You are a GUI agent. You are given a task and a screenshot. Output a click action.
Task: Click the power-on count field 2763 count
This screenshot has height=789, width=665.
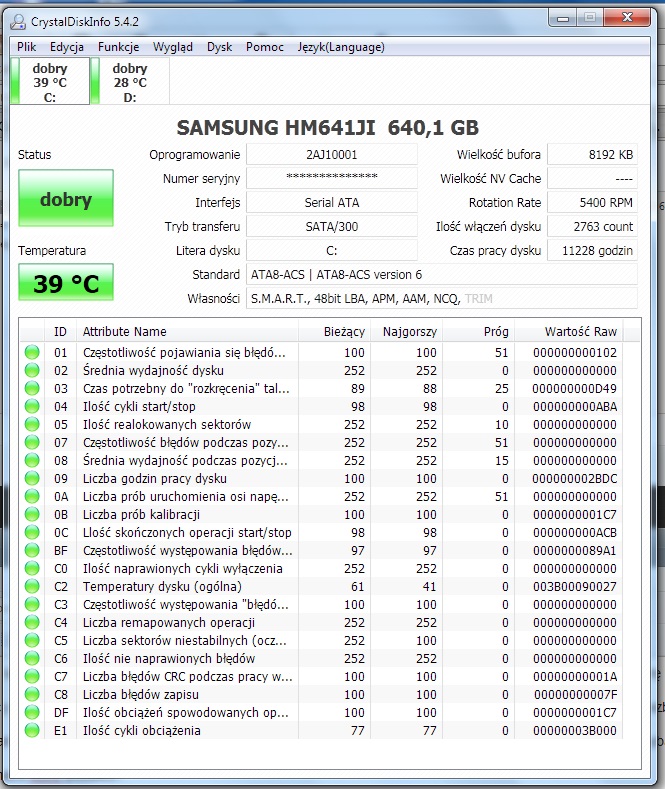tap(592, 226)
